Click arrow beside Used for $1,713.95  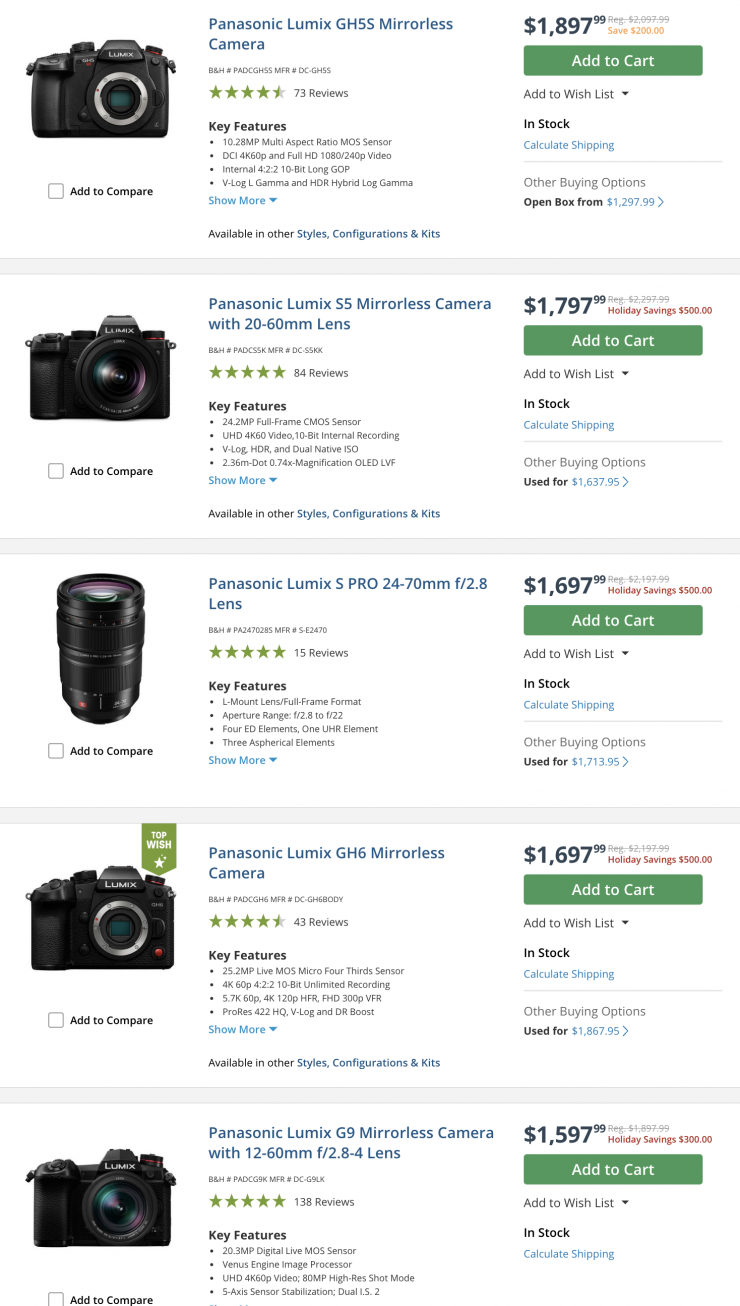pos(626,762)
